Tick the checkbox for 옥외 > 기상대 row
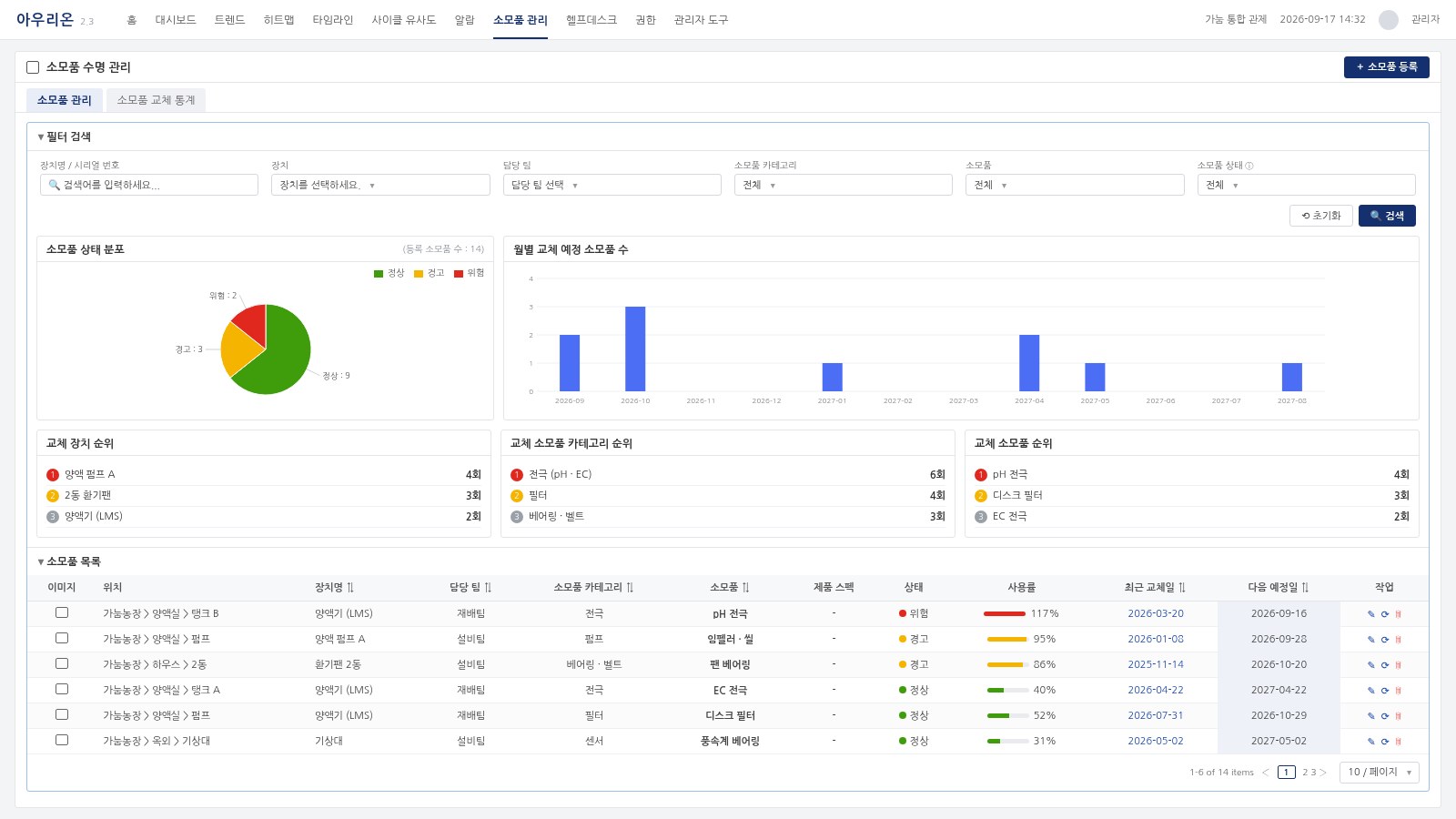 [62, 741]
